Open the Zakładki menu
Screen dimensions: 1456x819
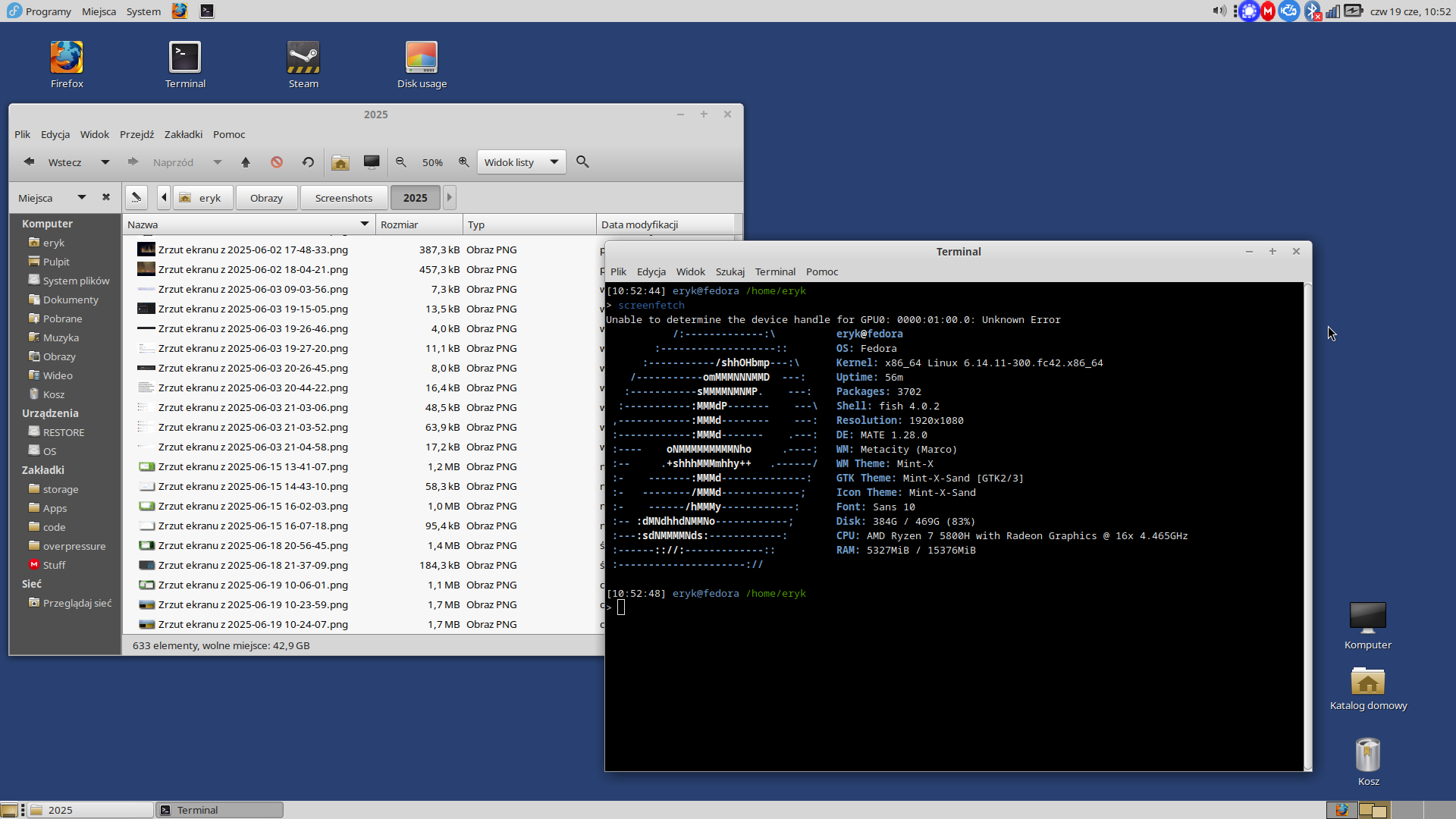click(x=184, y=134)
